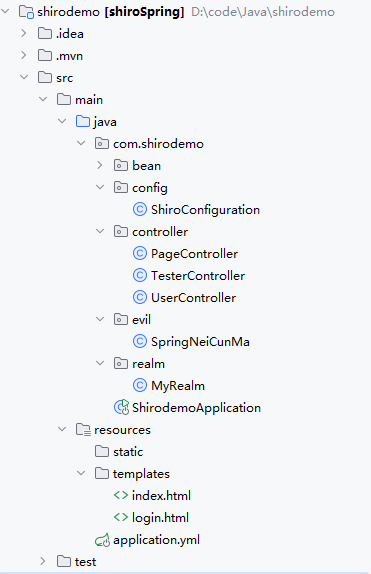371x574 pixels.
Task: Click the com.shirodemo package icon
Action: click(101, 144)
